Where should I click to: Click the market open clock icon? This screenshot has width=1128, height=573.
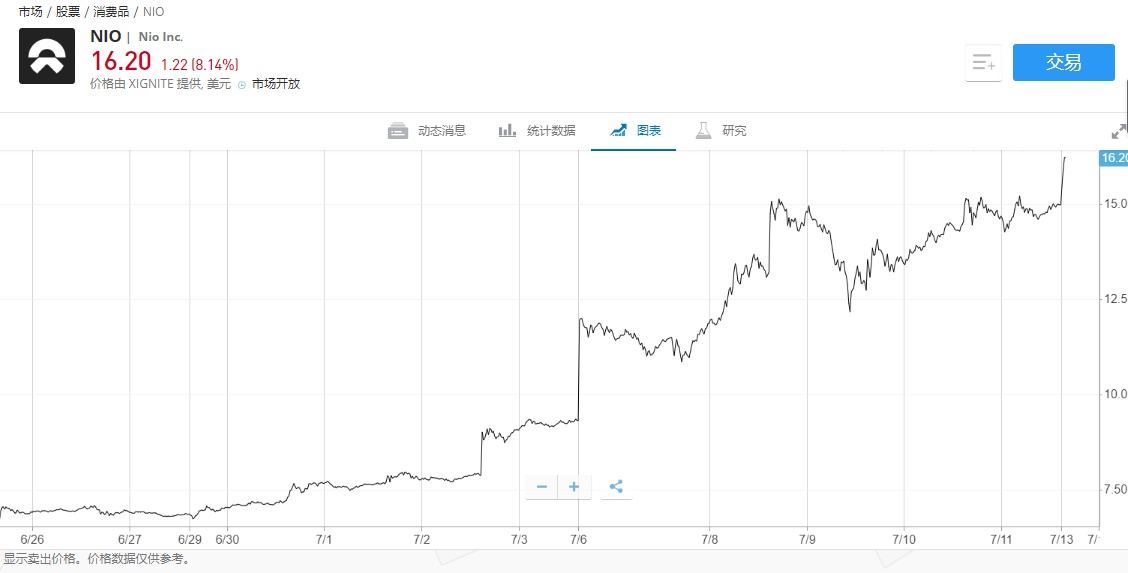(x=242, y=85)
